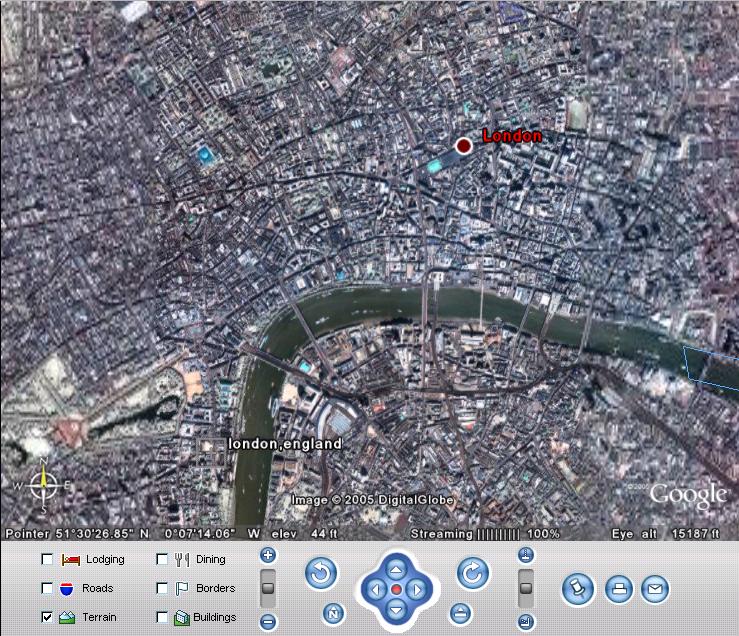Click the fork and knife icon beside Dining
Viewport: 739px width, 636px height.
tap(182, 560)
